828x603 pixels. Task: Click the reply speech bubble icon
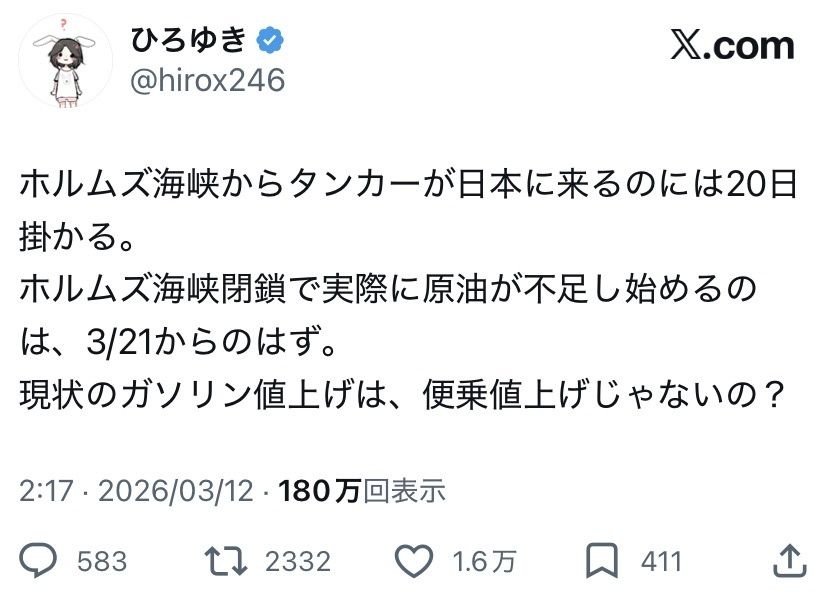pyautogui.click(x=38, y=560)
